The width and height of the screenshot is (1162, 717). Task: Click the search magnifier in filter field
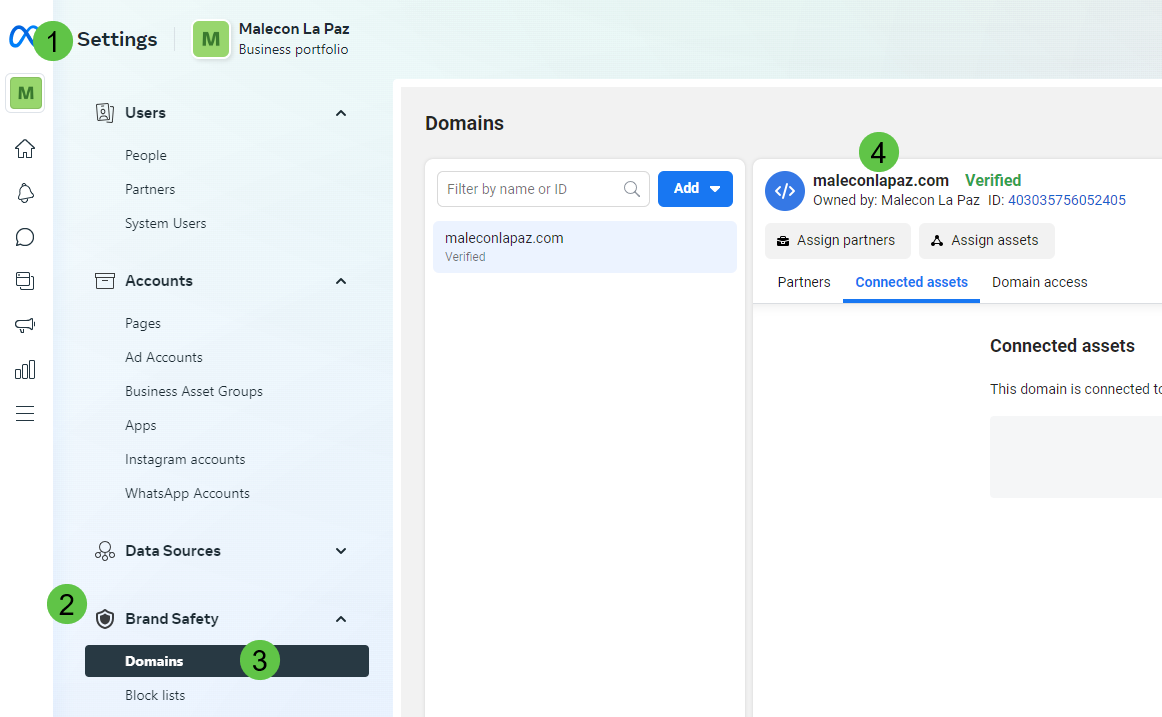click(x=631, y=189)
